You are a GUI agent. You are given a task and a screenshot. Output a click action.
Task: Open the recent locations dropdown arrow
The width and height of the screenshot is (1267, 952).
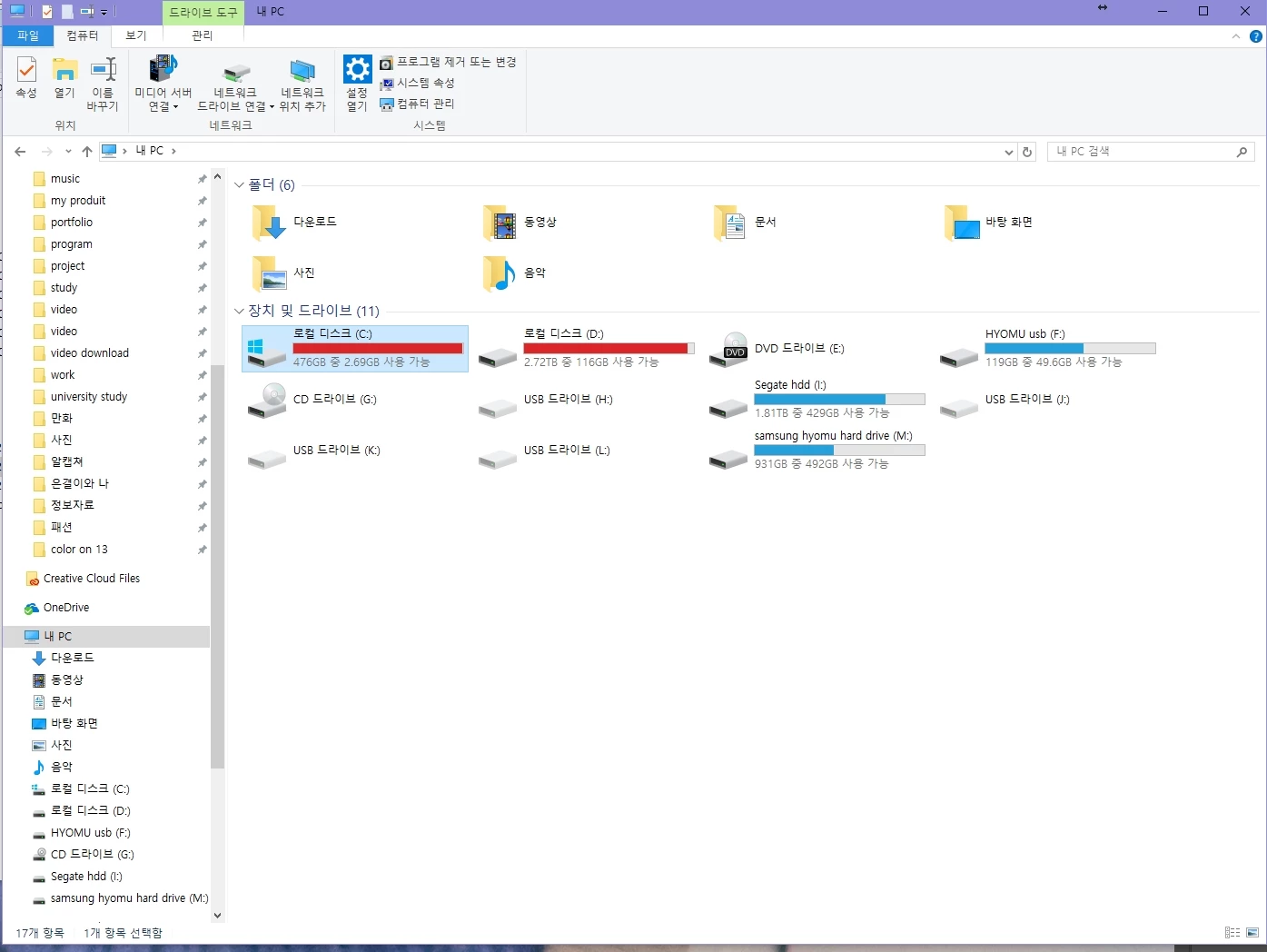(x=68, y=152)
